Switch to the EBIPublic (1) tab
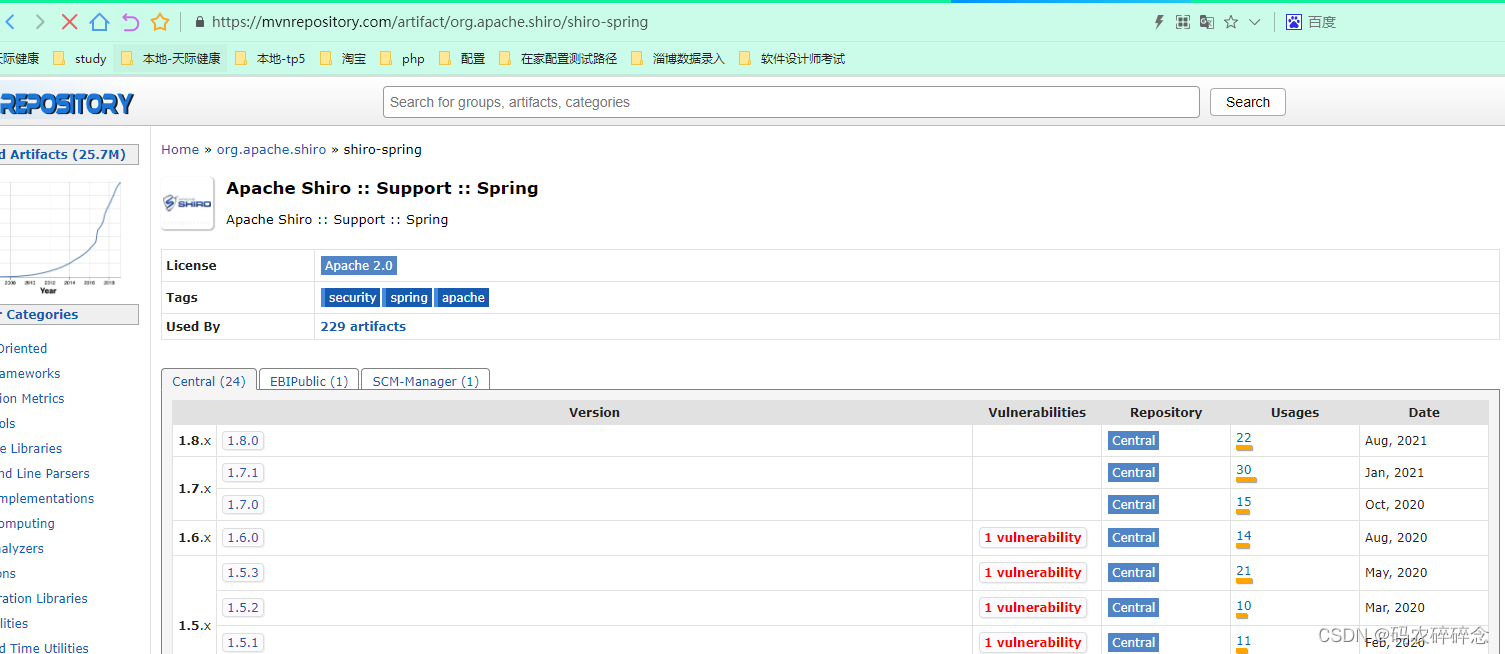This screenshot has width=1505, height=654. pos(309,381)
